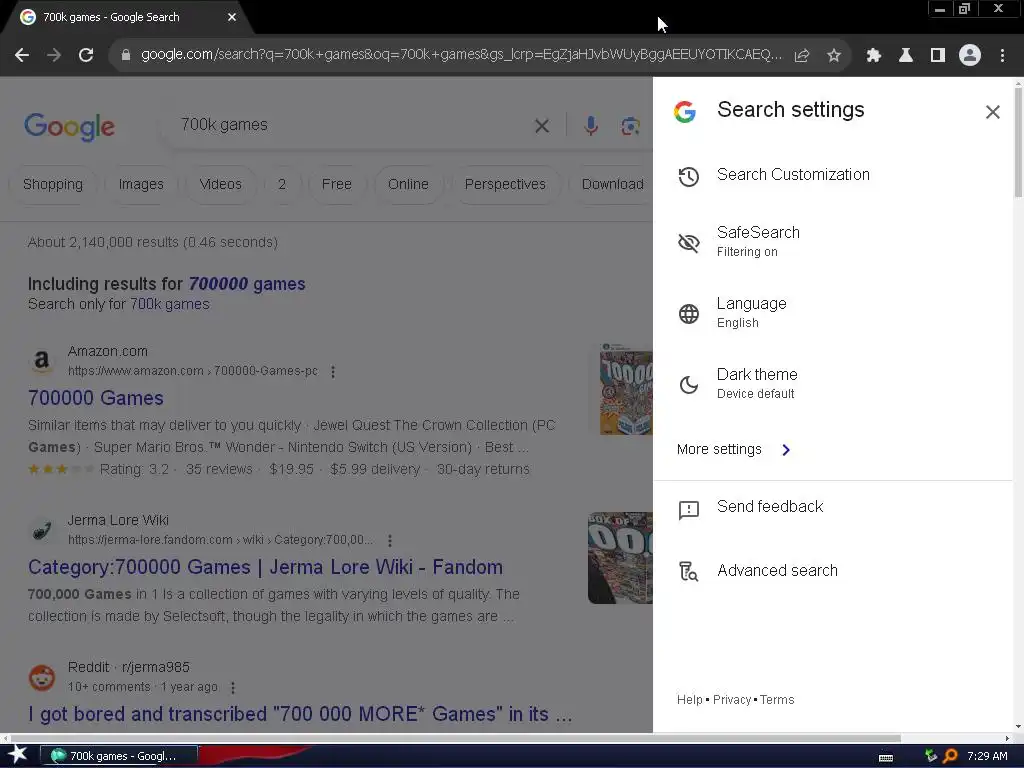Click the 7:29 AM clock
1024x768 pixels.
tap(987, 756)
